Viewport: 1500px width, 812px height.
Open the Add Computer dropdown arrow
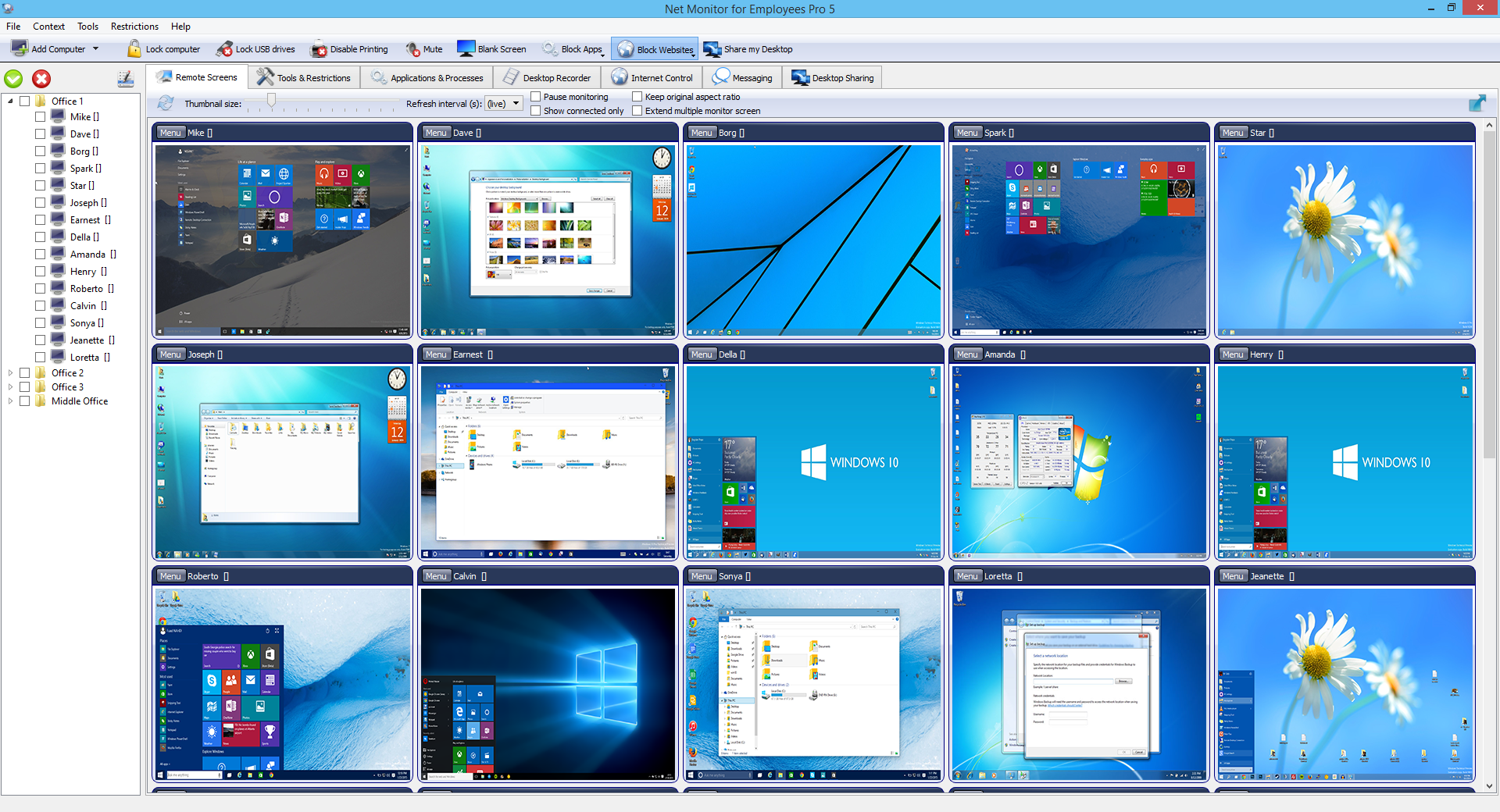coord(96,49)
